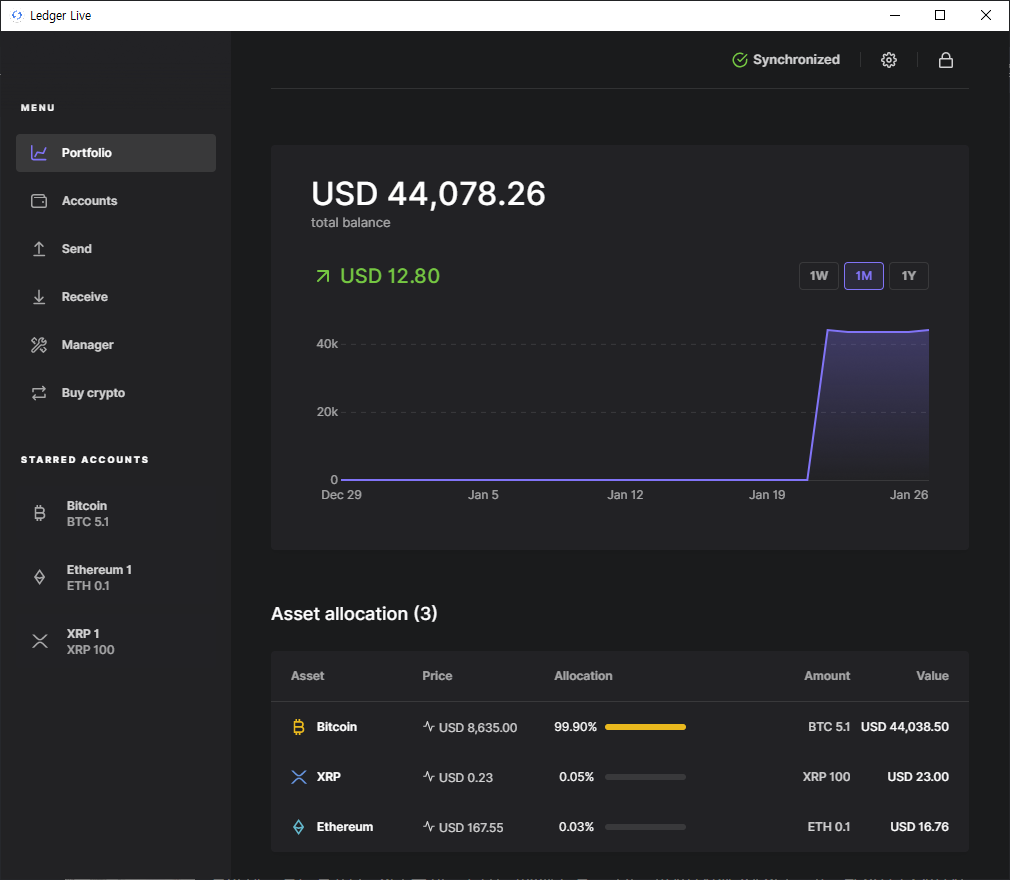Open the Ethereum row in asset allocation
1010x880 pixels.
point(620,827)
